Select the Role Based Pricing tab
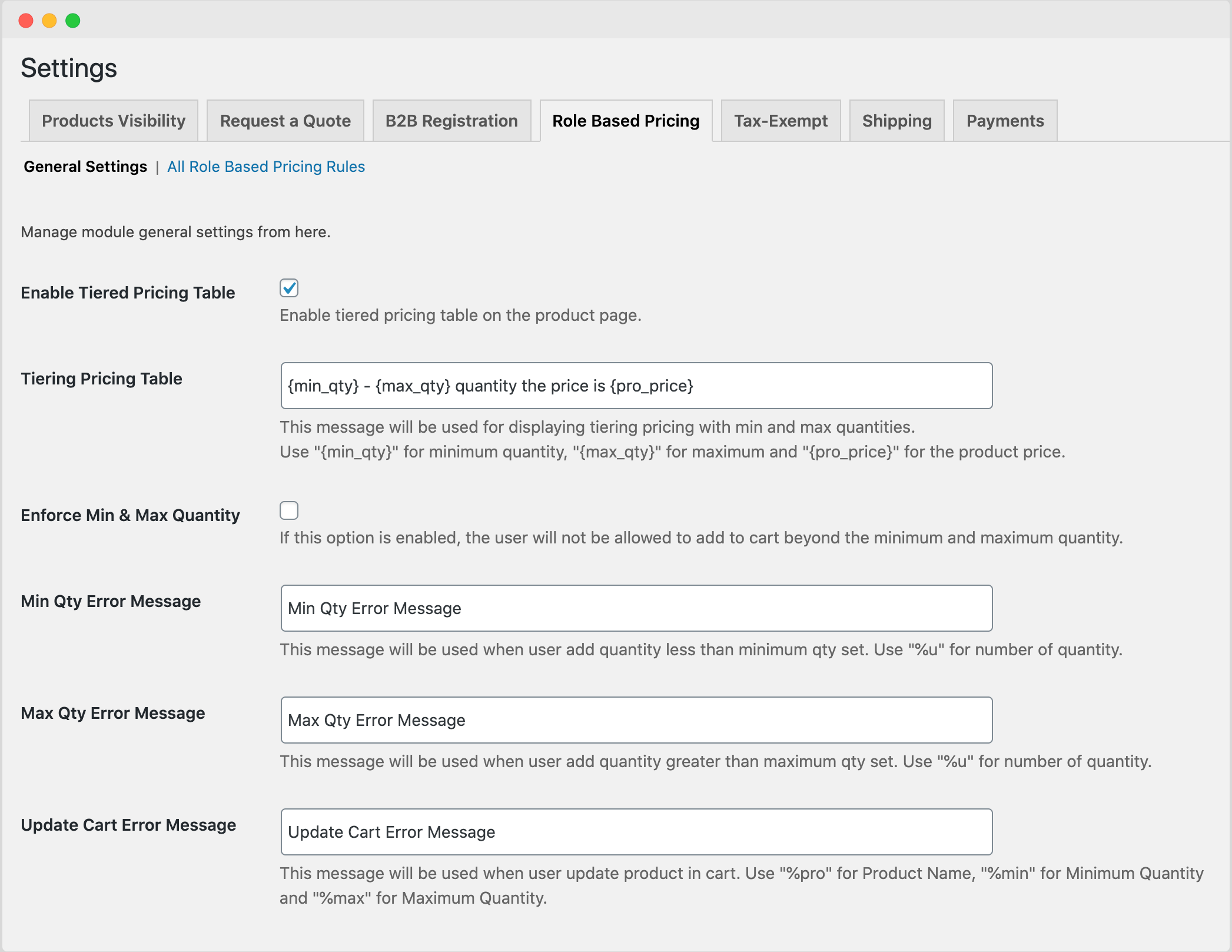The image size is (1232, 952). click(625, 121)
